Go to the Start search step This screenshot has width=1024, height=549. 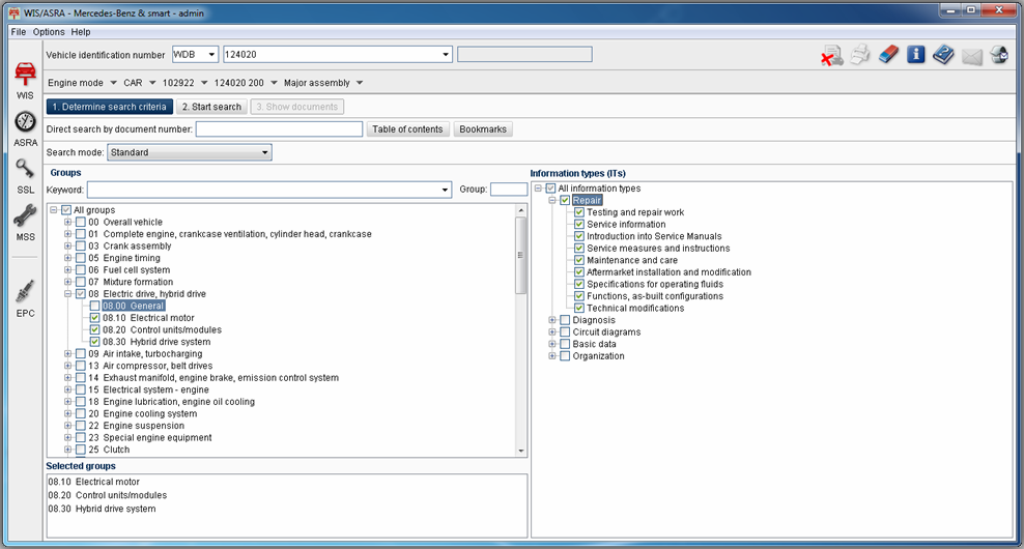212,106
